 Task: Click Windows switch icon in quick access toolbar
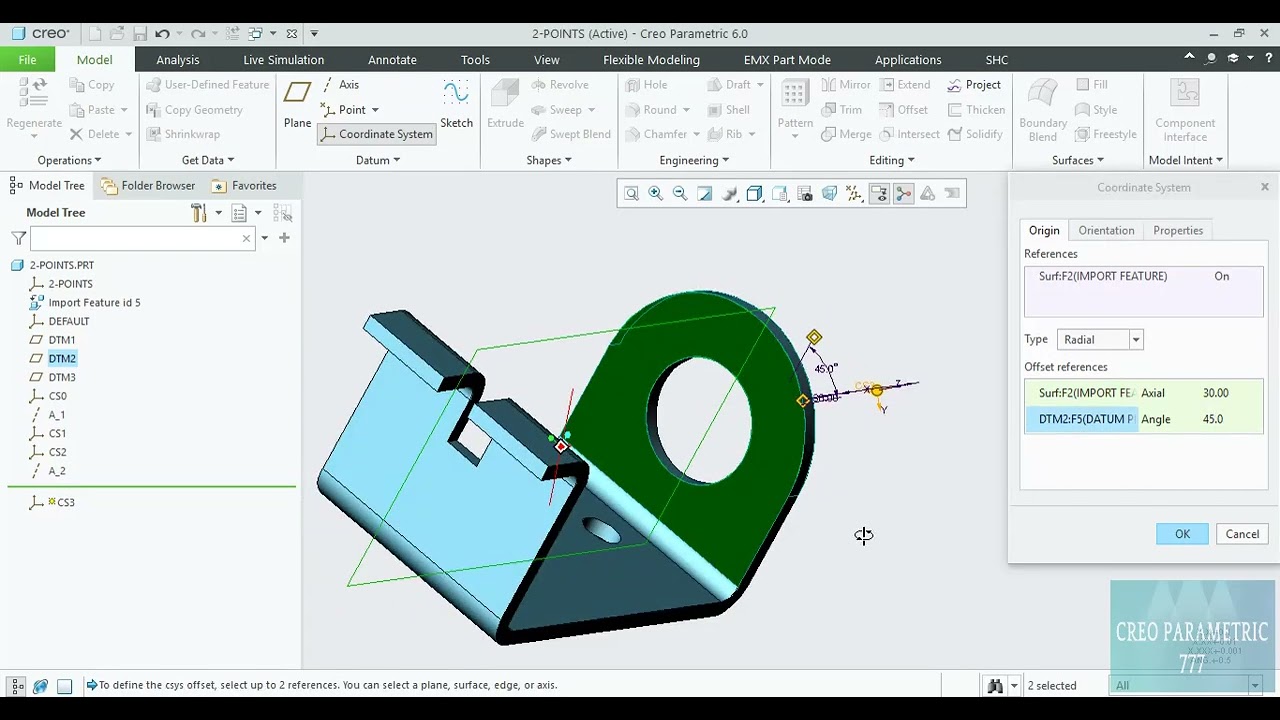point(255,34)
